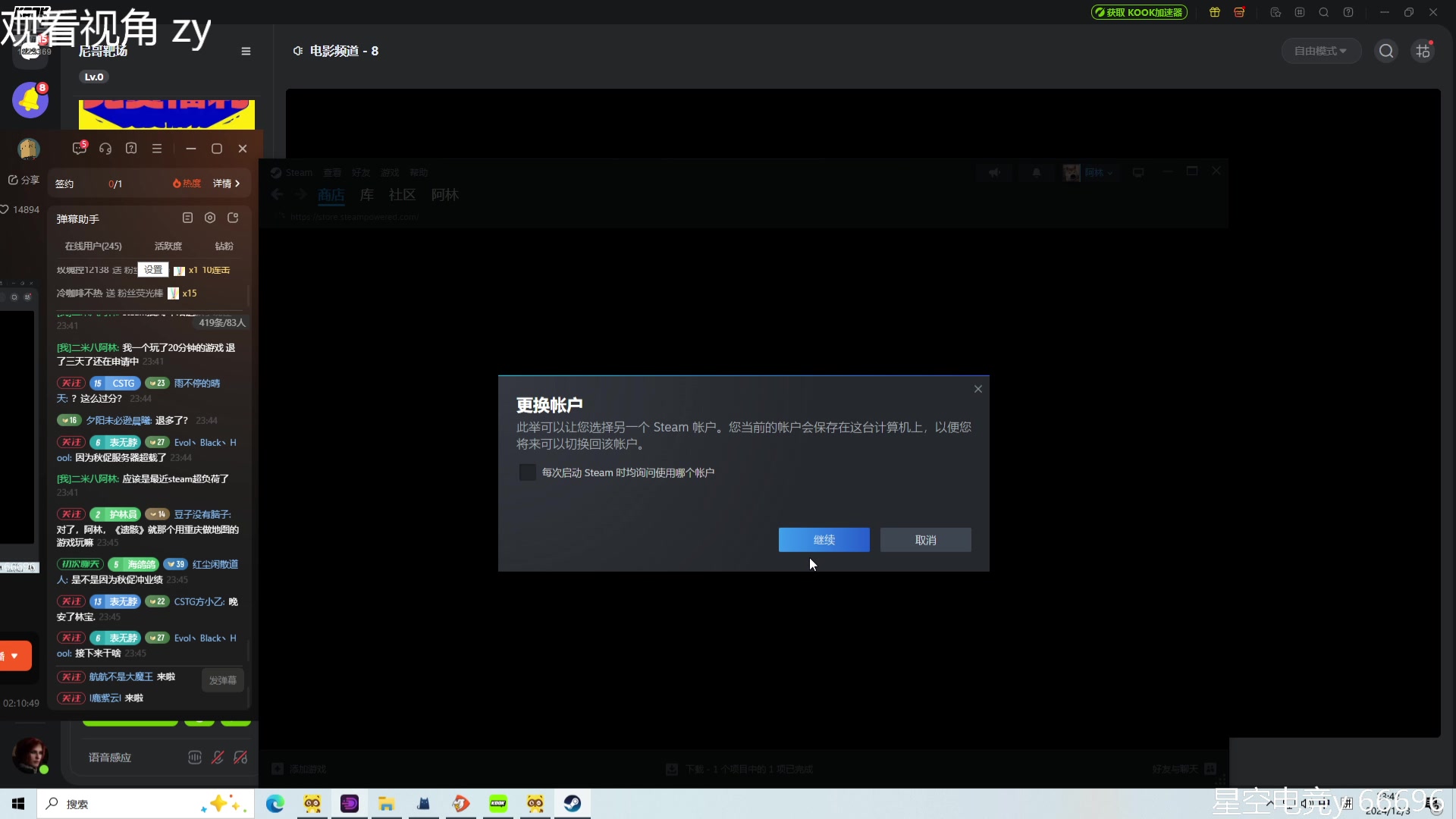1456x819 pixels.
Task: Click the 发弹幕 button
Action: tap(223, 680)
